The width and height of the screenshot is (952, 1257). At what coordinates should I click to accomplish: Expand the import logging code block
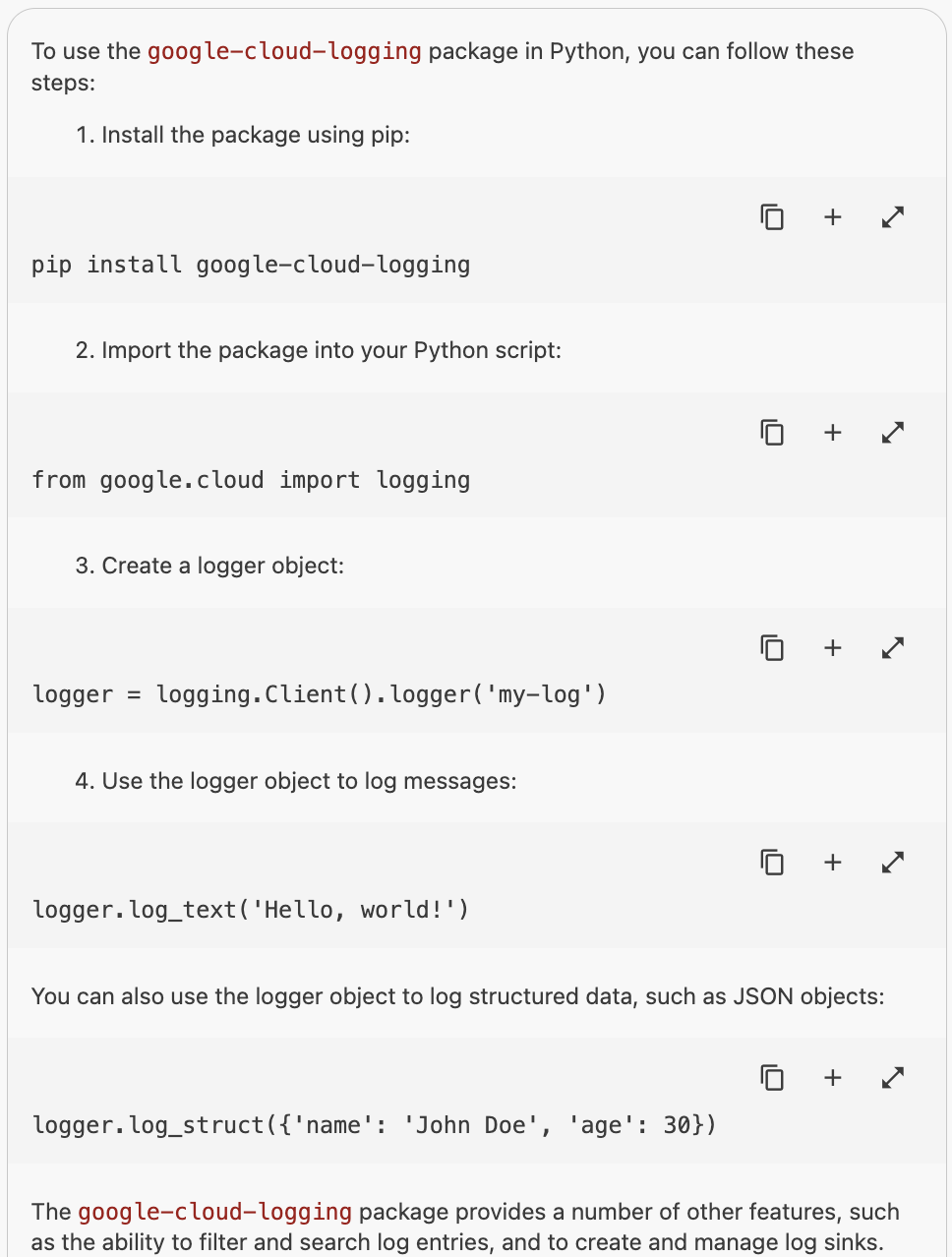coord(892,432)
